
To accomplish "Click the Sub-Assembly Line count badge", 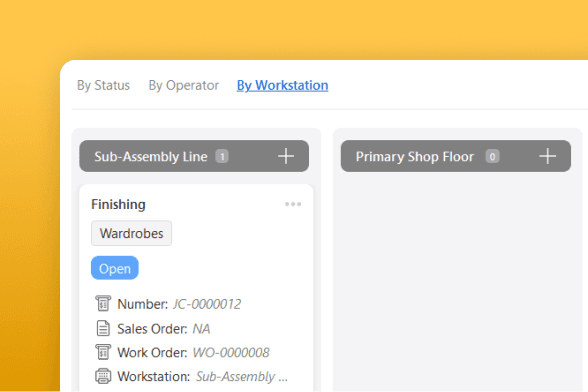I will [222, 156].
